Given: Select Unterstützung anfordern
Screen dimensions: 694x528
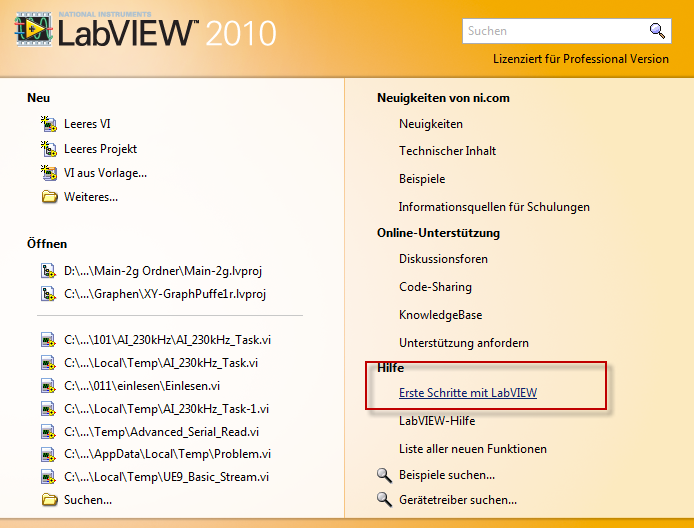Looking at the screenshot, I should 463,343.
